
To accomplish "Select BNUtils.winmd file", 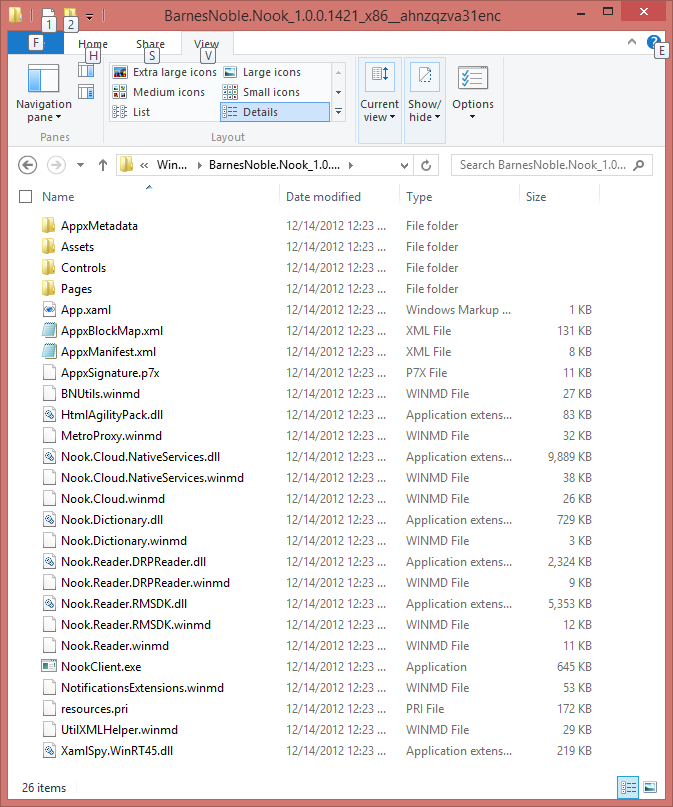I will [x=100, y=394].
